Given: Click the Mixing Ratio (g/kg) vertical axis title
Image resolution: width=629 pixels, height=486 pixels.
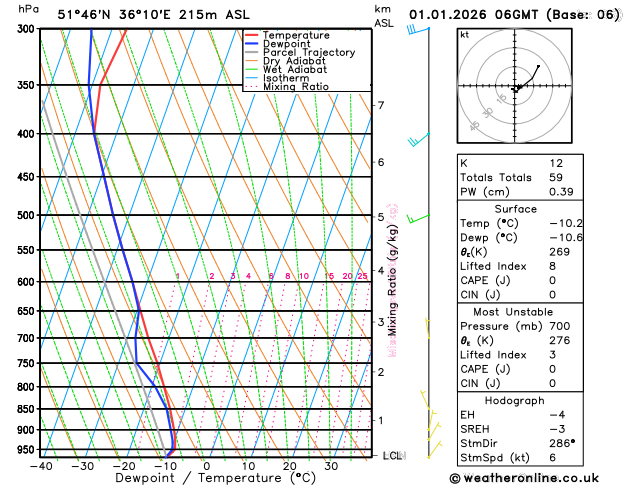Looking at the screenshot, I should [392, 279].
